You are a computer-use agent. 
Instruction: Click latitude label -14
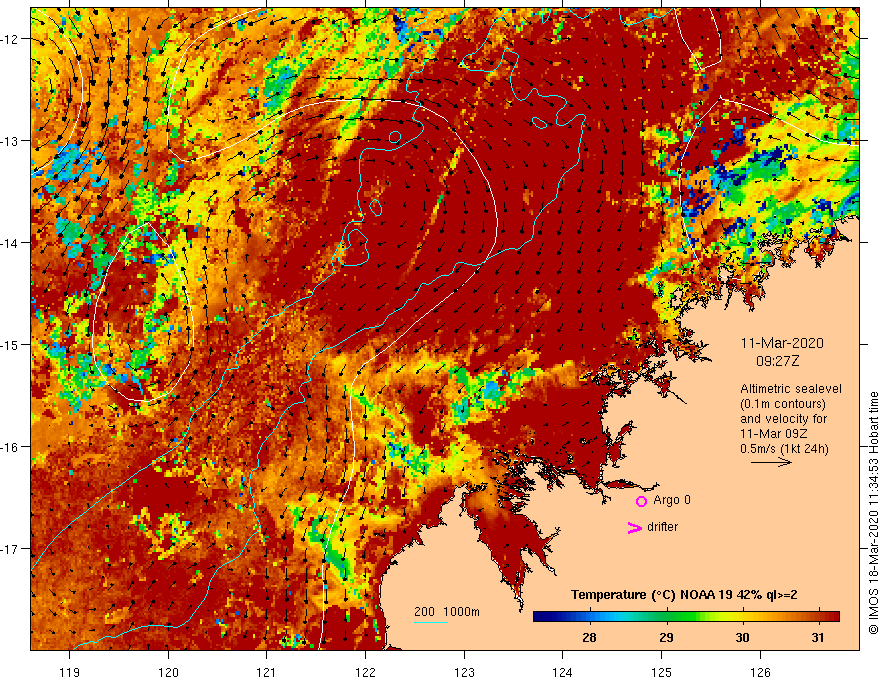pyautogui.click(x=10, y=243)
